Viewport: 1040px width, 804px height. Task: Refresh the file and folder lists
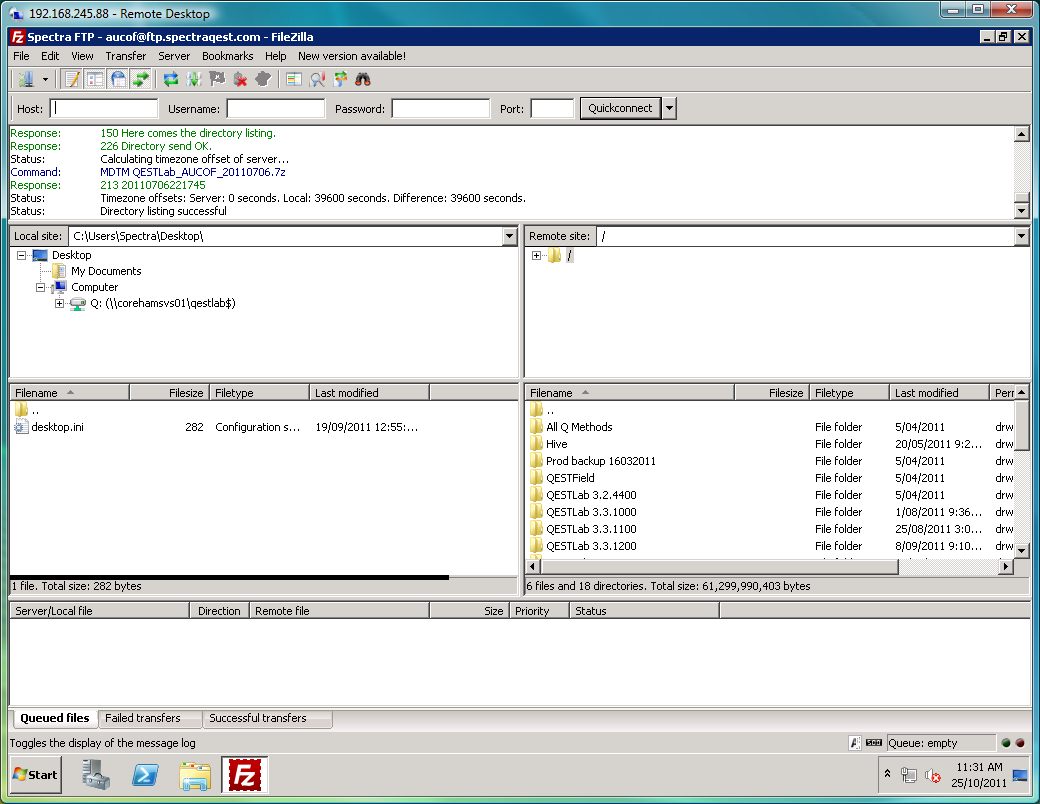171,79
